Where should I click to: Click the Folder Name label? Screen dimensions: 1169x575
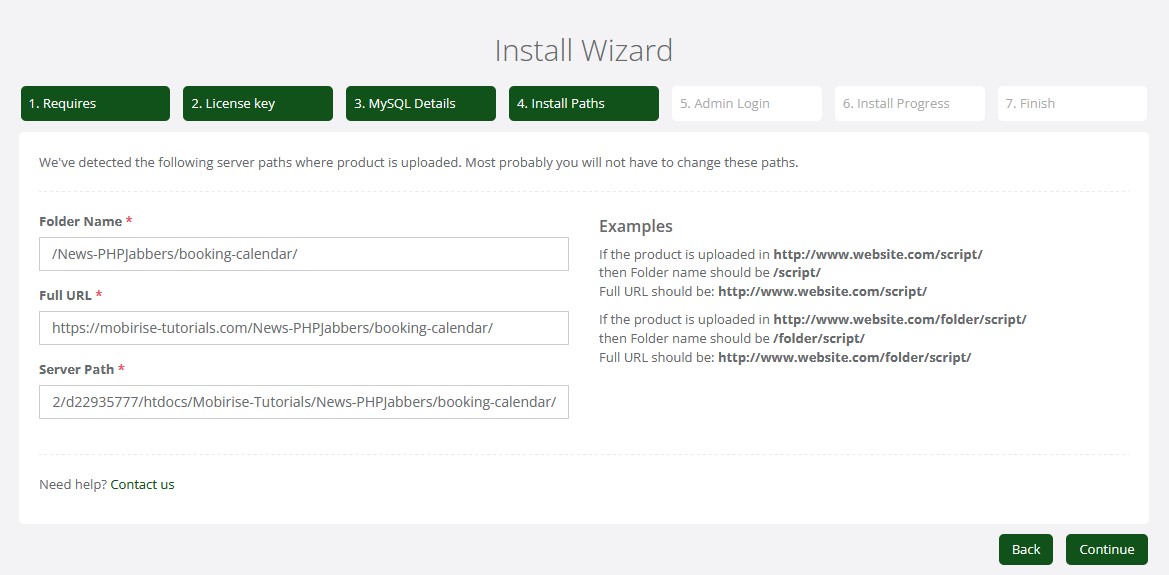click(80, 221)
